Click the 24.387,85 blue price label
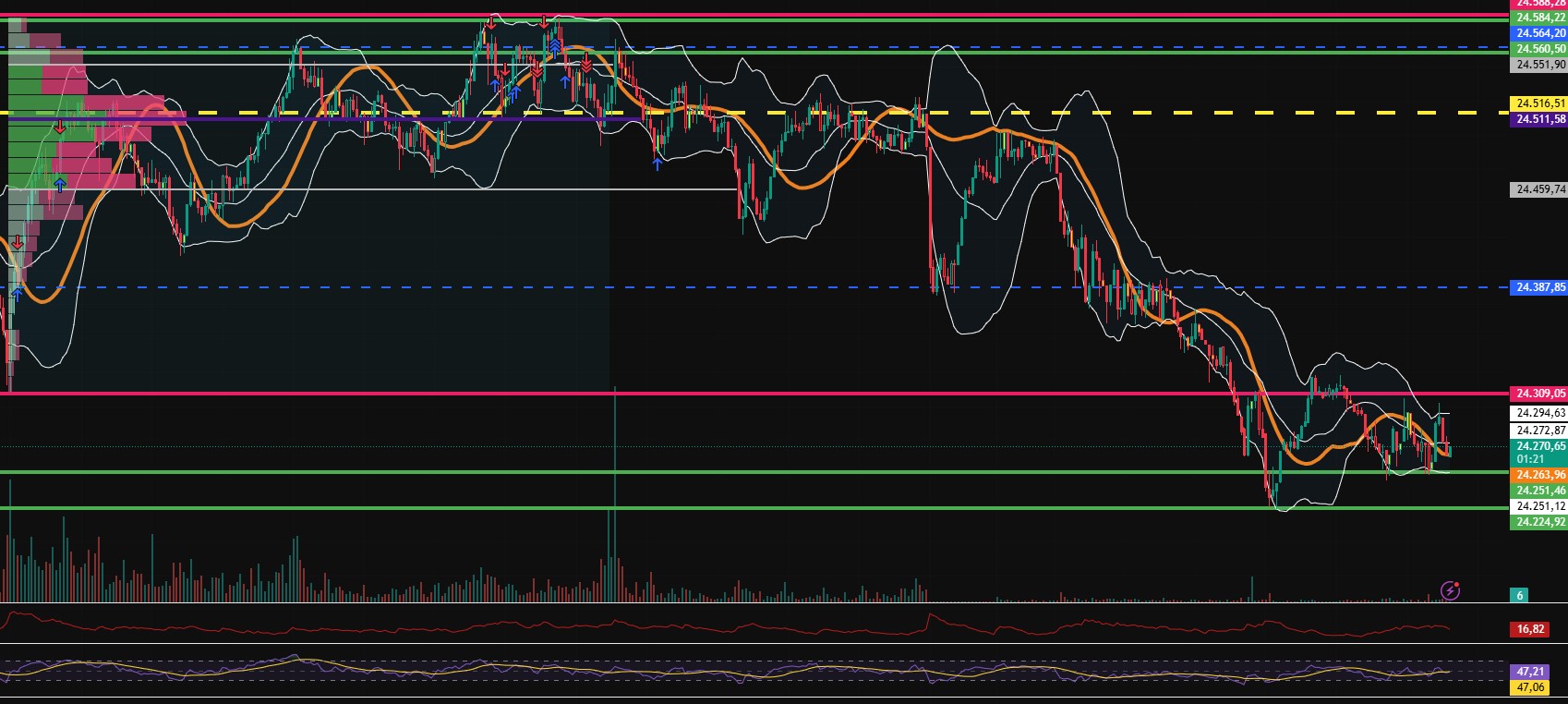The height and width of the screenshot is (704, 1568). 1539,287
